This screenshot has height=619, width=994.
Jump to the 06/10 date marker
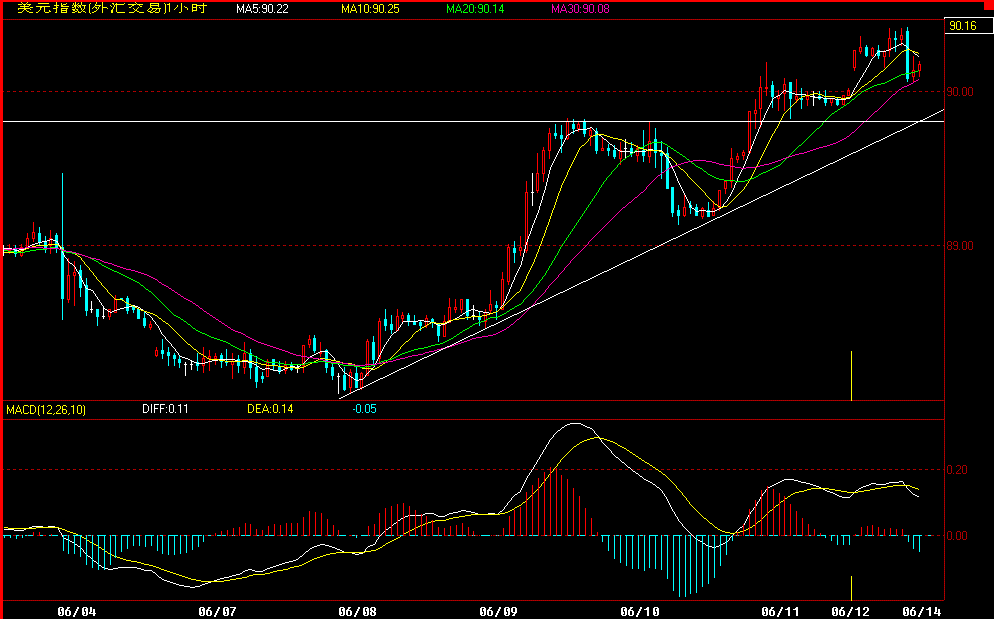click(640, 609)
